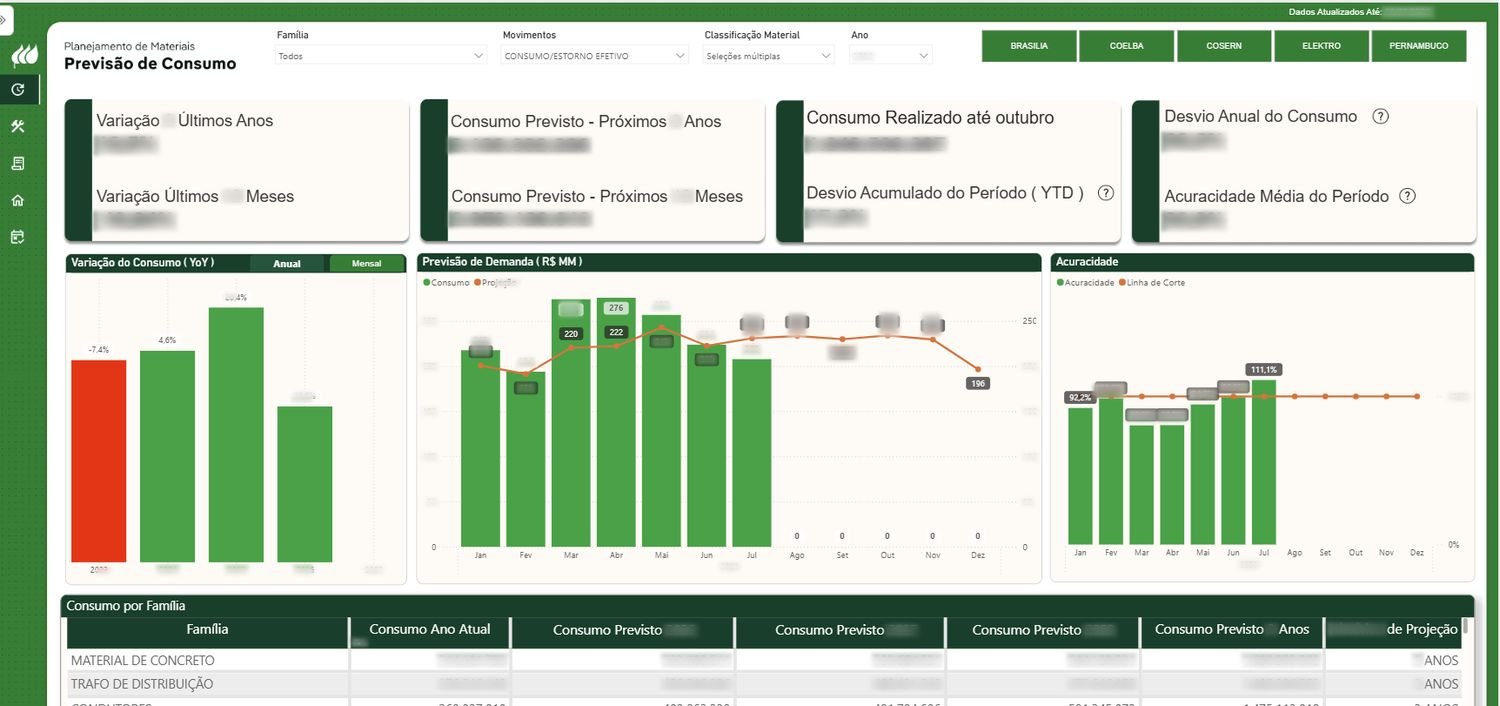Open the Classificação Material dropdown

point(769,56)
